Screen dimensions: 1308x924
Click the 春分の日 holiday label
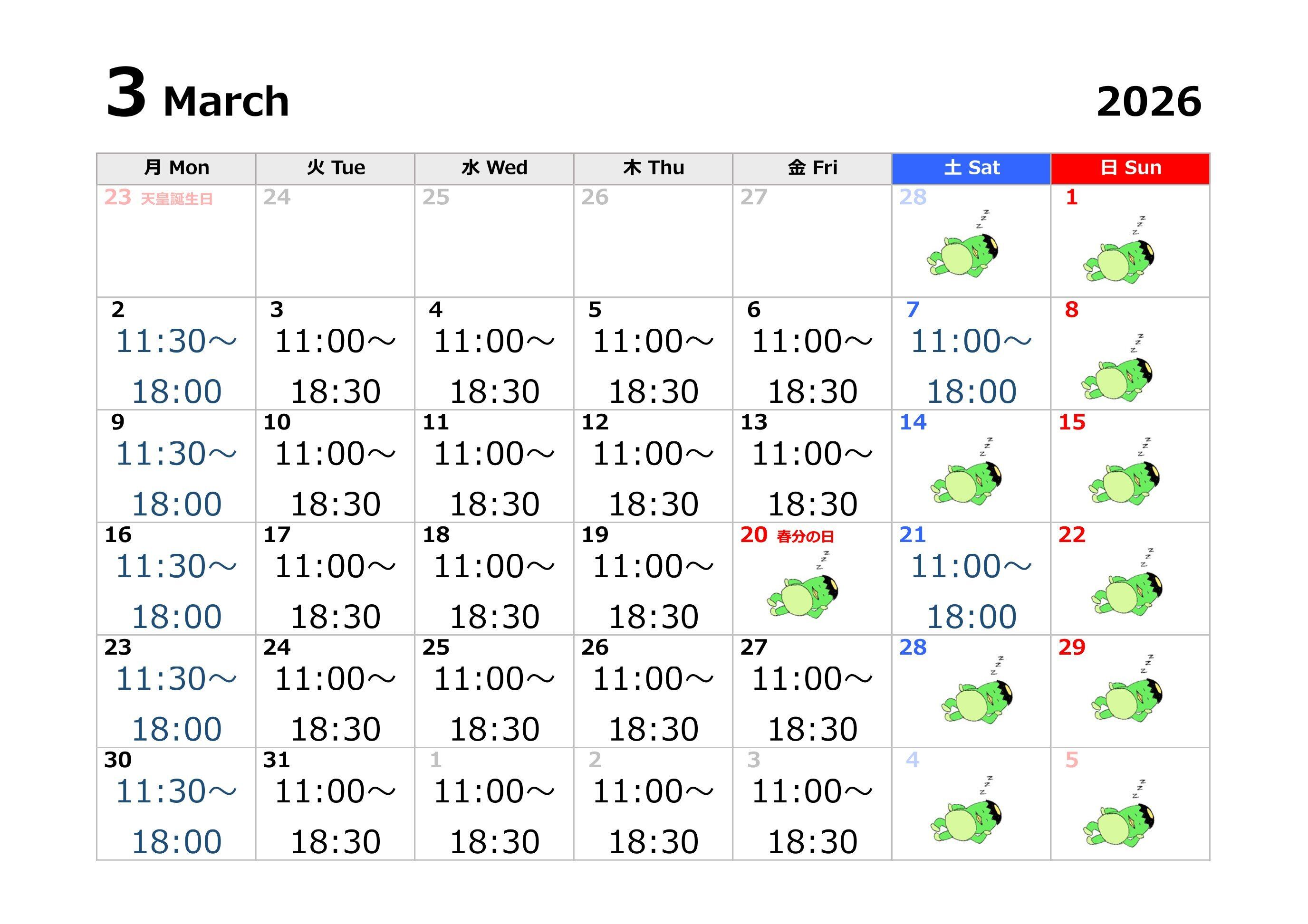805,536
